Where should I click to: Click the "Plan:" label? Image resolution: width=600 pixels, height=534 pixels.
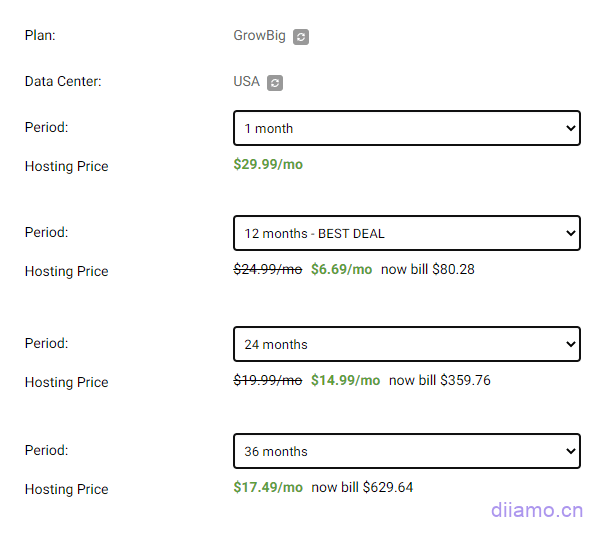point(40,36)
